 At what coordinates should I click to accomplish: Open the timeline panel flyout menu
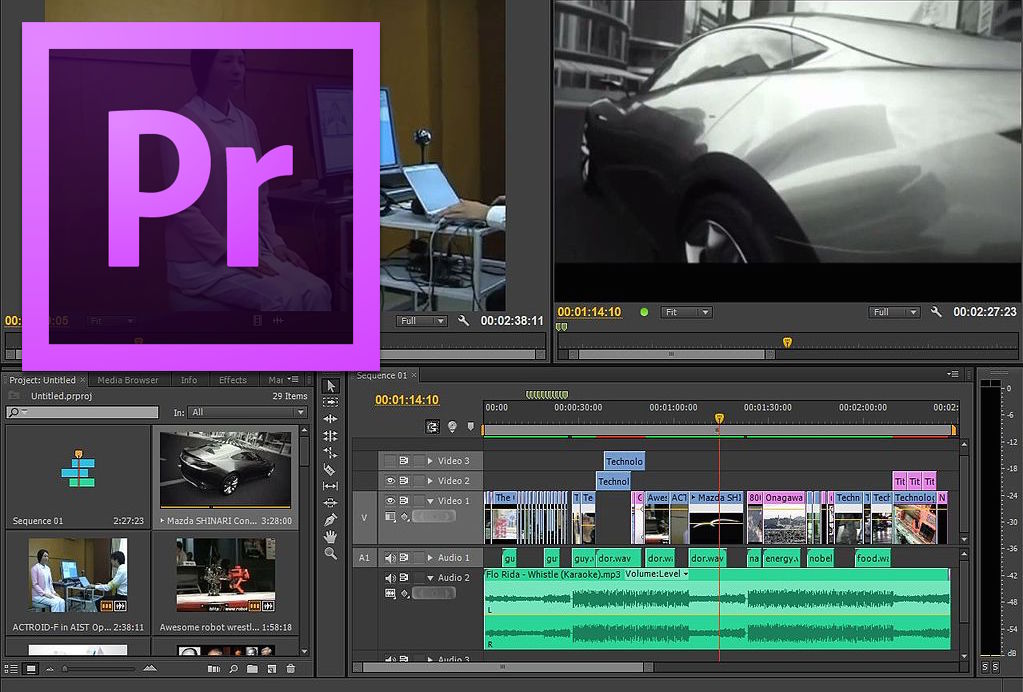(953, 374)
